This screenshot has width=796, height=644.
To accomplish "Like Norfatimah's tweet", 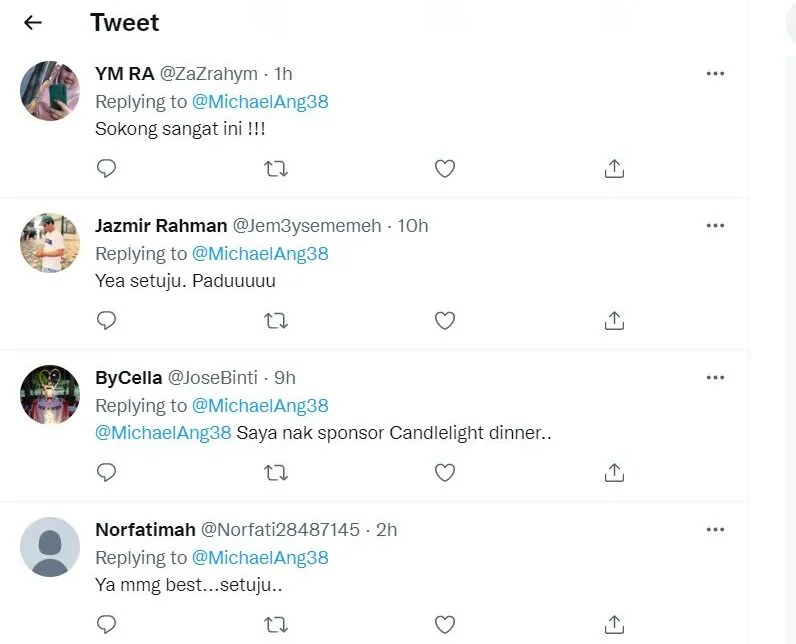I will click(x=445, y=624).
